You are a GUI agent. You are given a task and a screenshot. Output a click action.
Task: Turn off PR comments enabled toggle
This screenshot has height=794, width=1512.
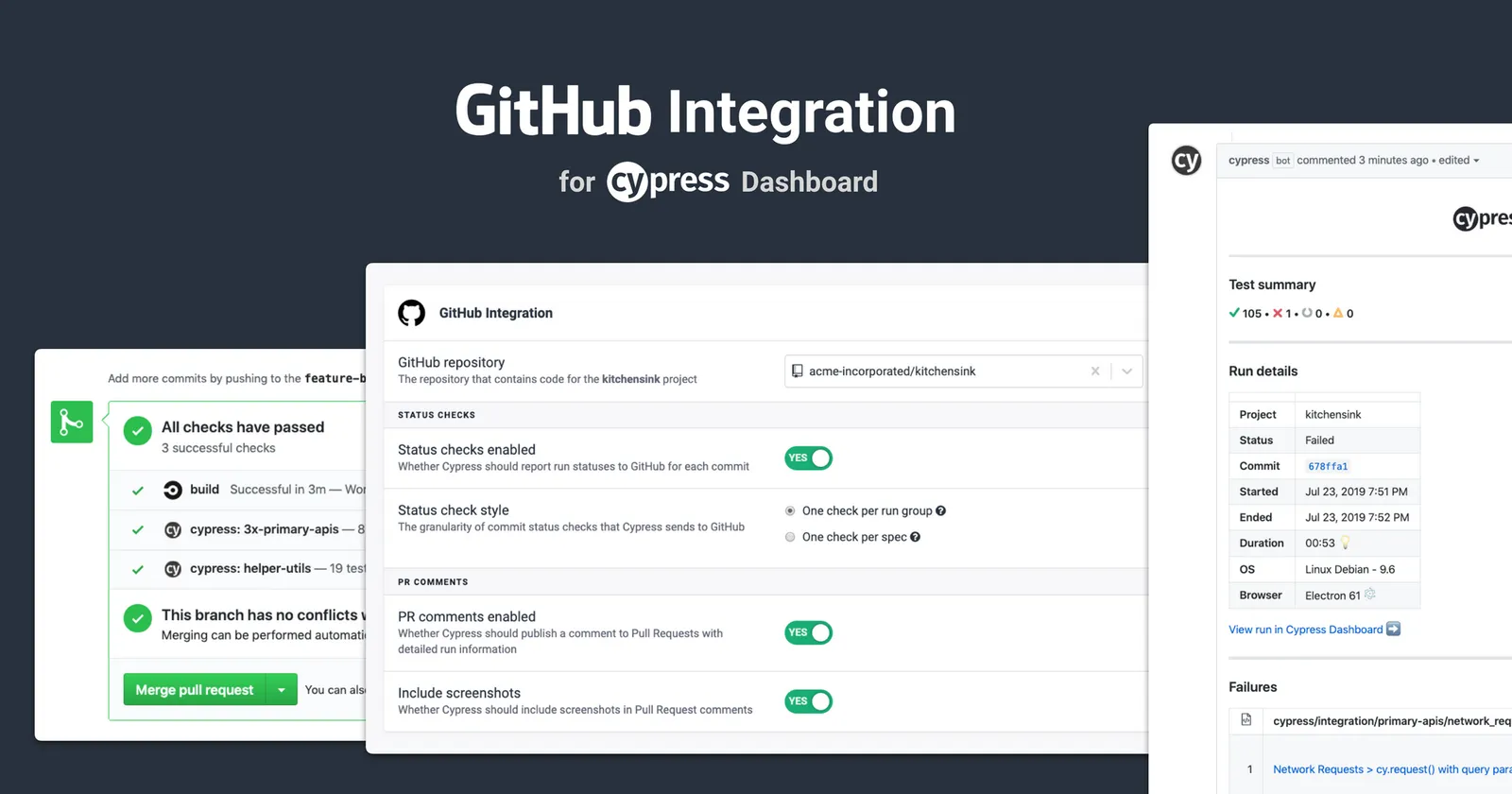[x=808, y=632]
